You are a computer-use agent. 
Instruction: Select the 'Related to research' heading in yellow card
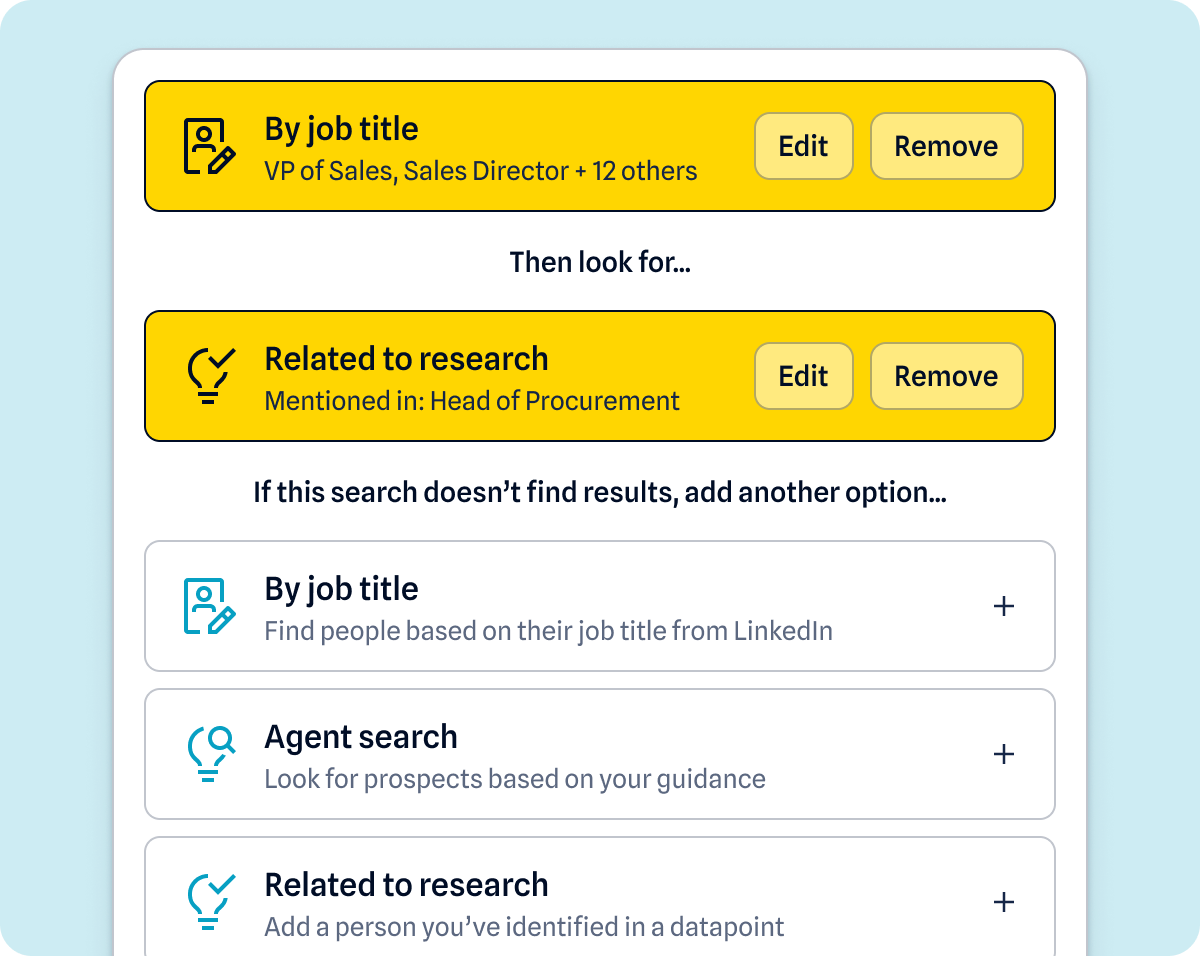click(x=406, y=359)
